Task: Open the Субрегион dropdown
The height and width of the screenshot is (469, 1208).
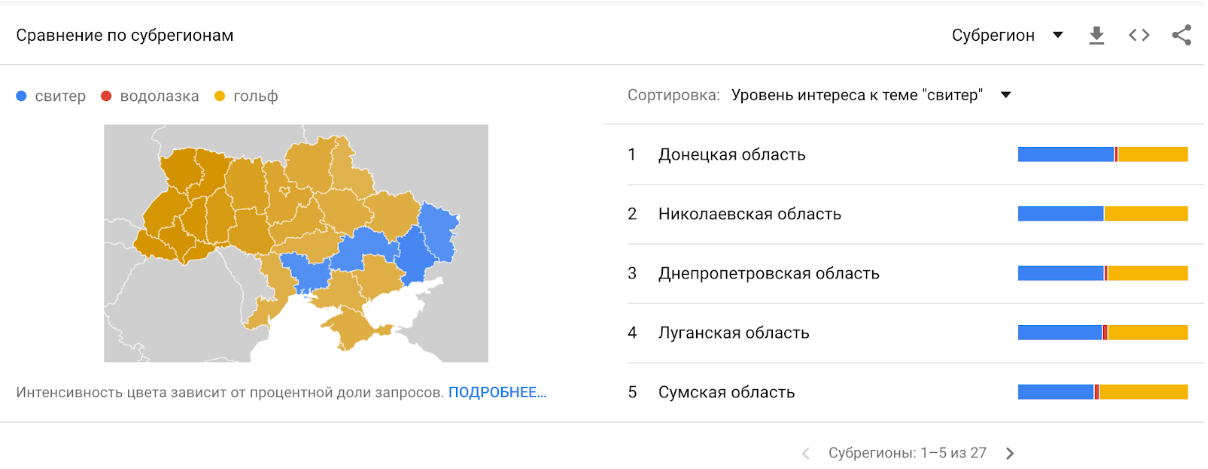Action: click(1007, 36)
